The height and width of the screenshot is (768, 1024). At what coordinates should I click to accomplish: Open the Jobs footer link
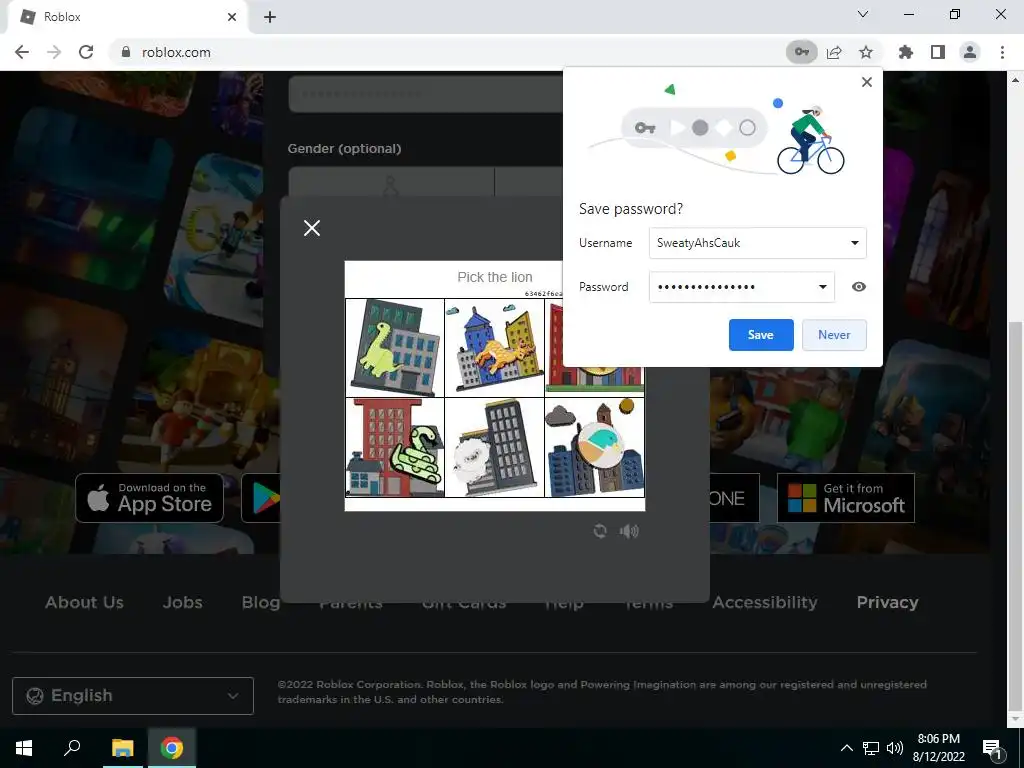(182, 602)
